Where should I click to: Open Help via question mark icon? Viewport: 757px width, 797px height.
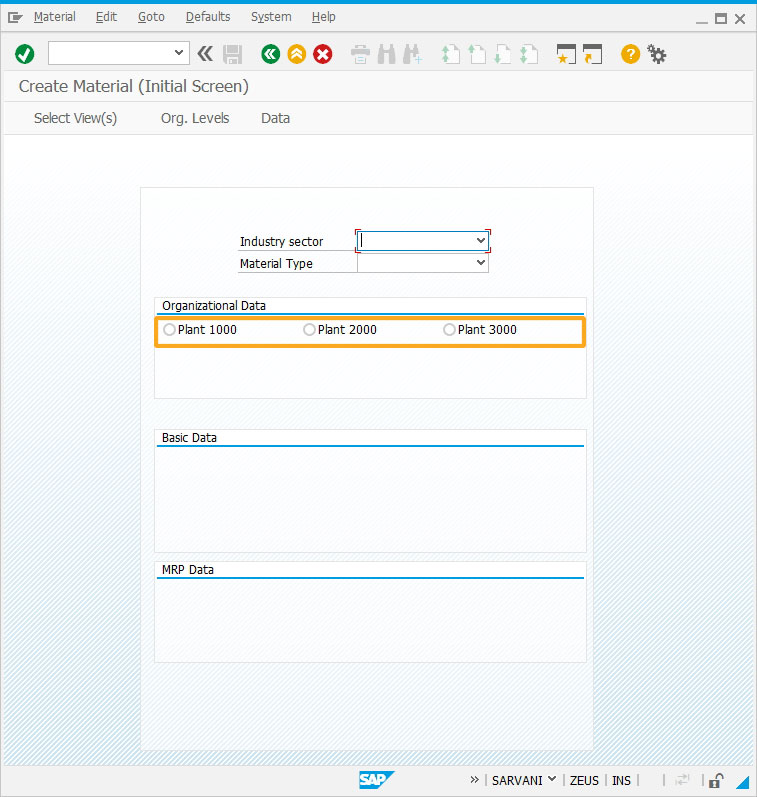pyautogui.click(x=630, y=54)
